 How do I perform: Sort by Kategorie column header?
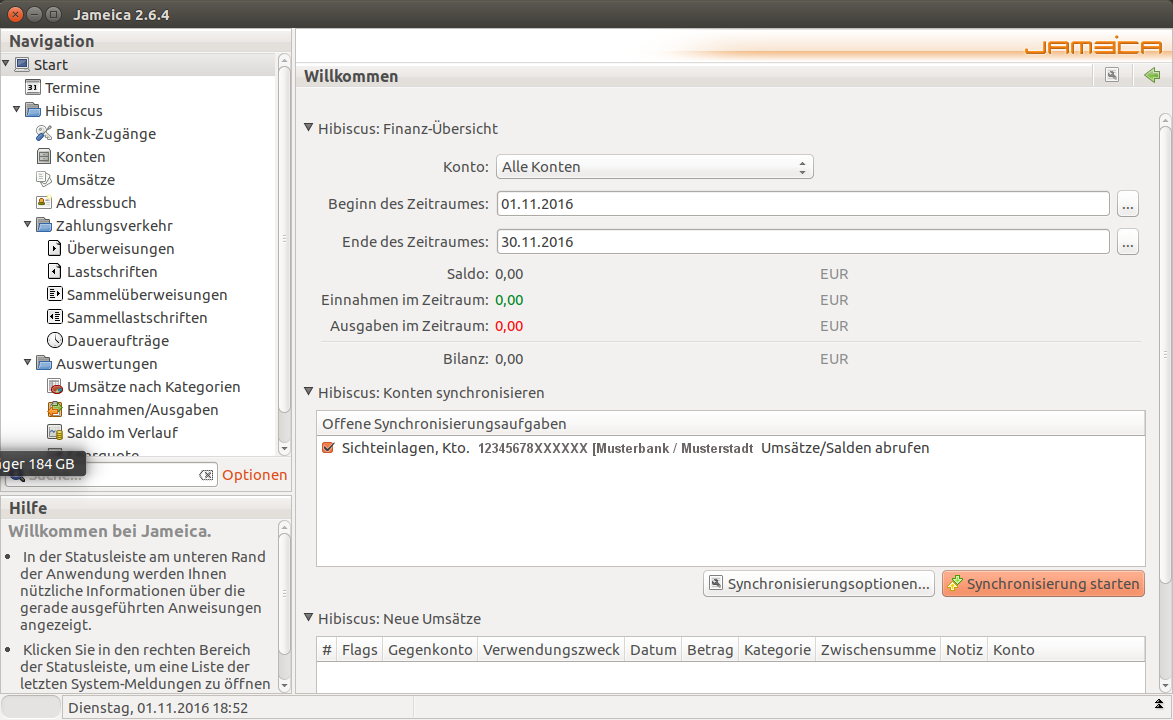[777, 650]
